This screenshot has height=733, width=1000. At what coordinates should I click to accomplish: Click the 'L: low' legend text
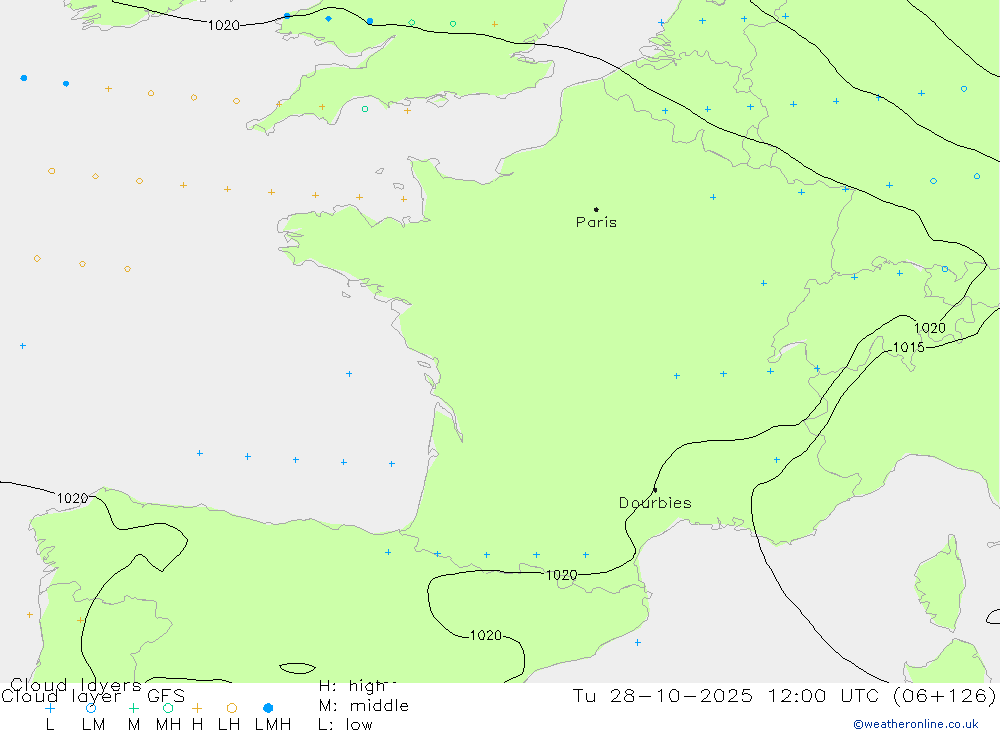(345, 725)
